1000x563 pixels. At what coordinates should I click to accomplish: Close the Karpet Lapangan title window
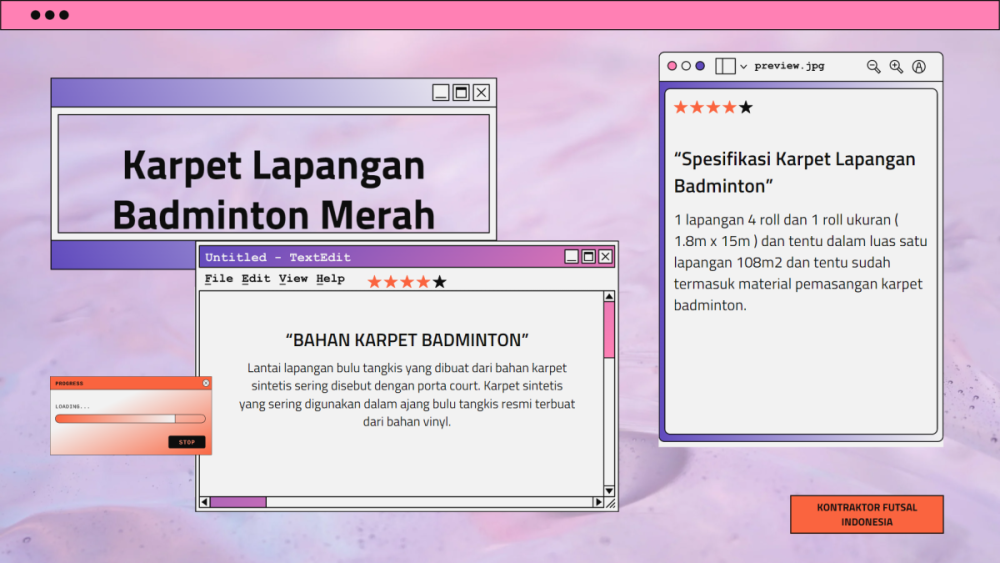[x=482, y=92]
